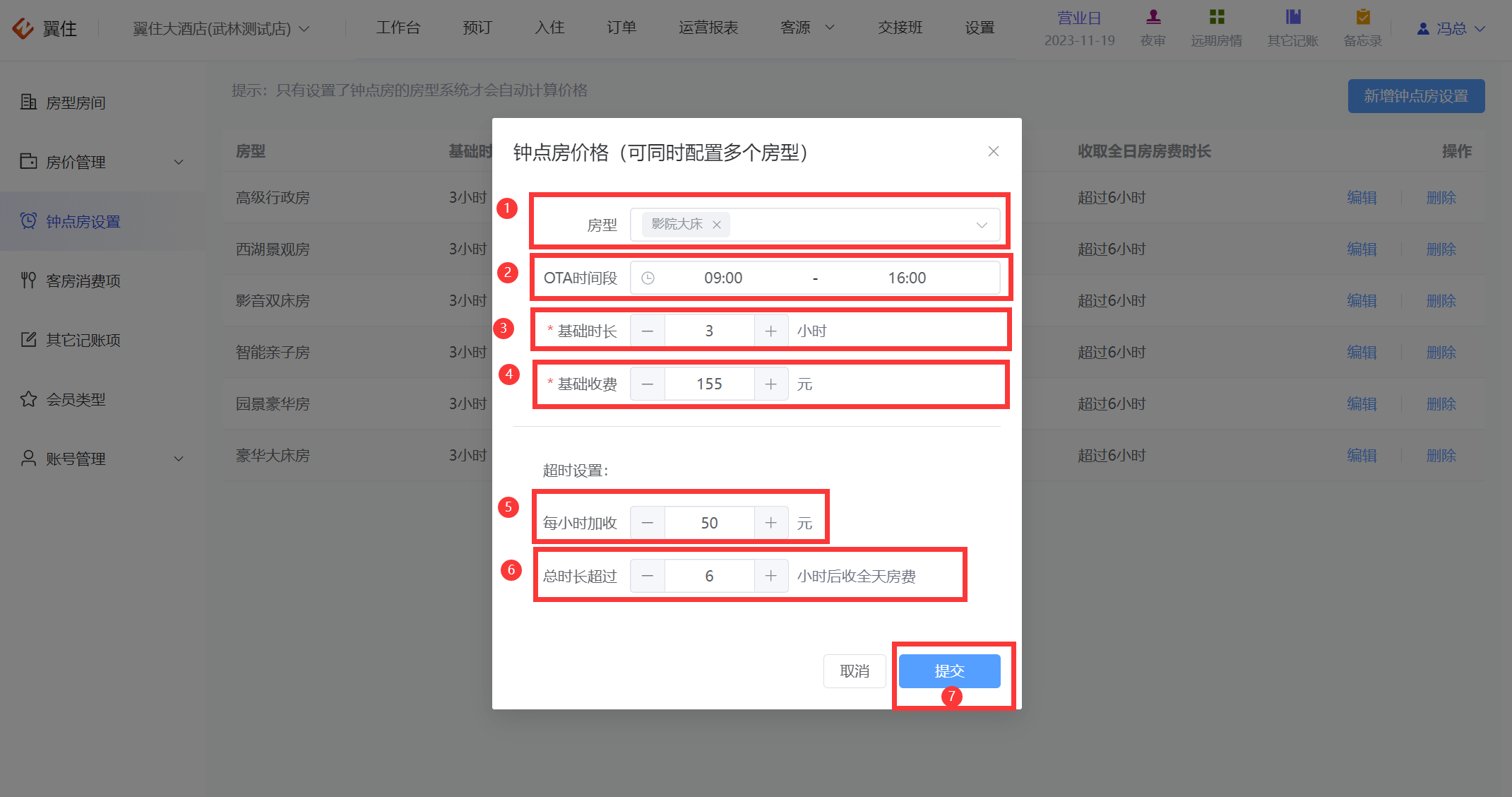Click the 每小时加收 value 50 field
The width and height of the screenshot is (1512, 797).
tap(709, 523)
